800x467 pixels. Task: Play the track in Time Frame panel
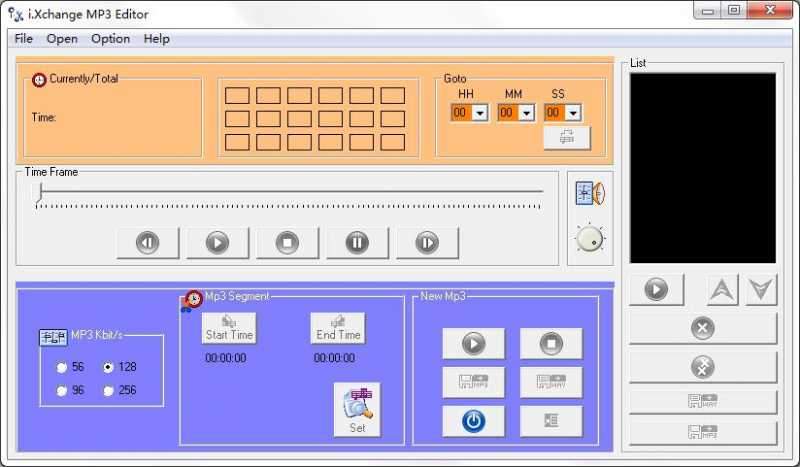[x=217, y=242]
